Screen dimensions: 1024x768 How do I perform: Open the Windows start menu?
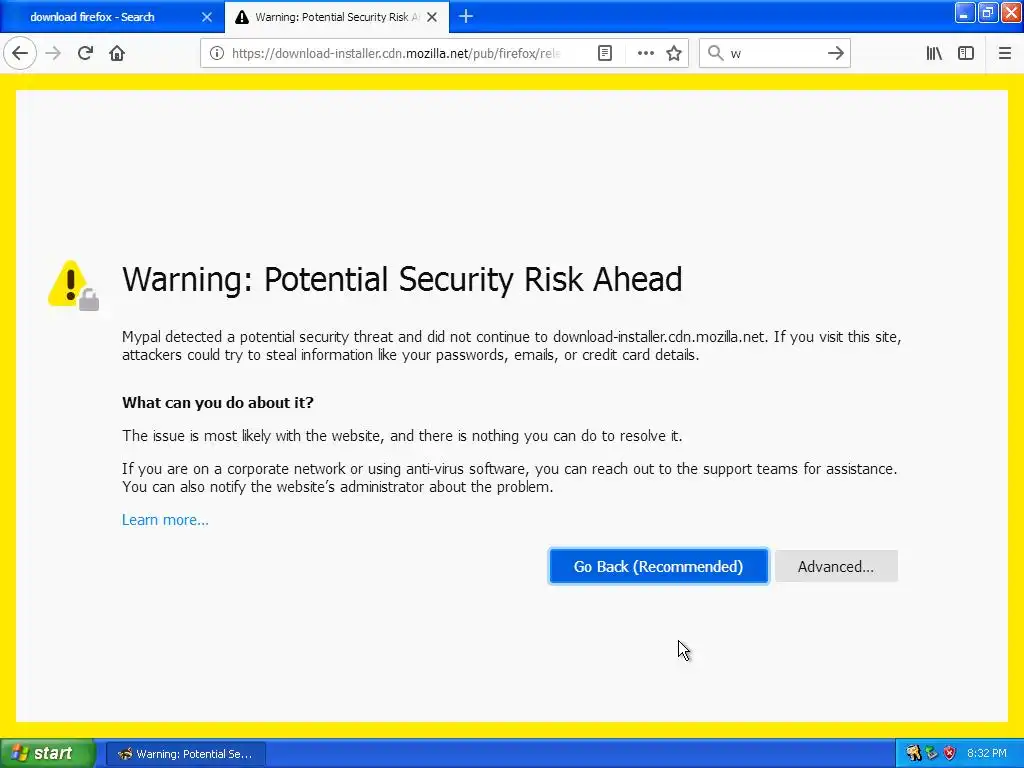tap(47, 753)
